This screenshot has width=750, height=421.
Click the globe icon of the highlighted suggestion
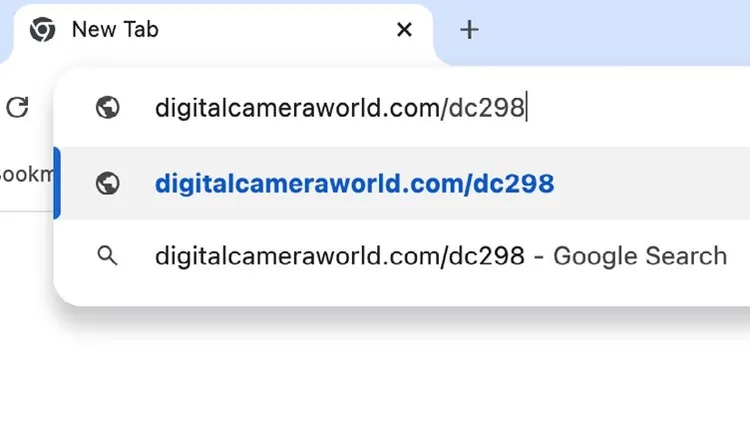pyautogui.click(x=108, y=183)
